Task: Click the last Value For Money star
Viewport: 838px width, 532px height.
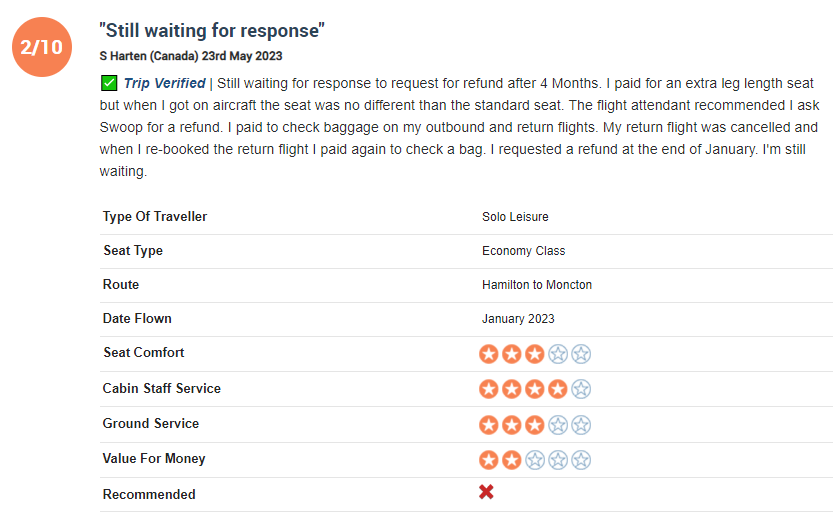Action: pos(581,460)
